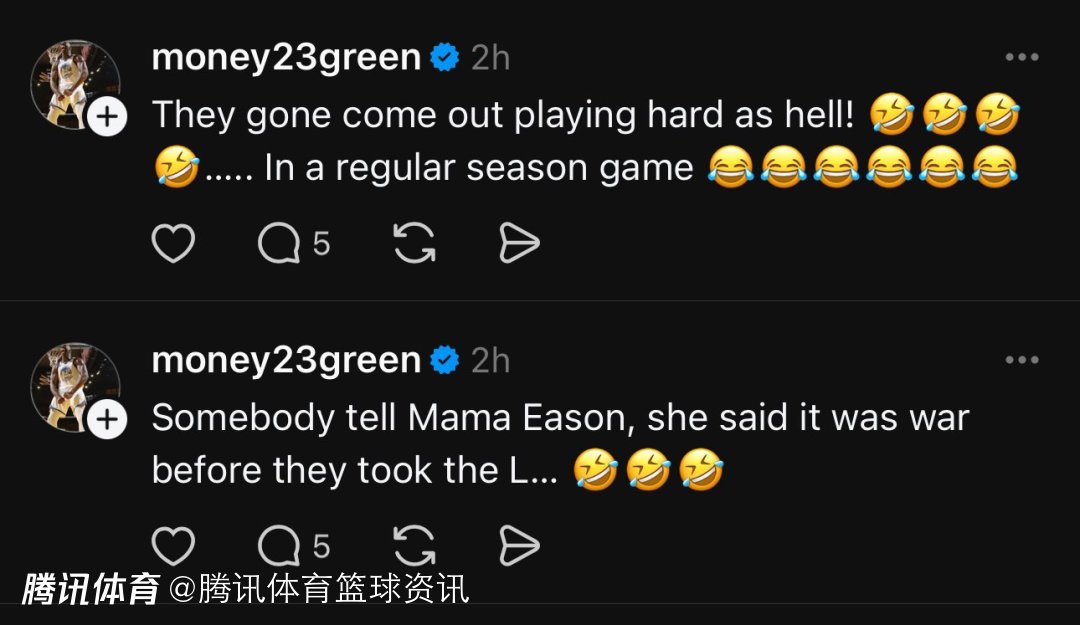Open the post text mentioning Mama Eason
Viewport: 1080px width, 625px height.
coord(560,444)
